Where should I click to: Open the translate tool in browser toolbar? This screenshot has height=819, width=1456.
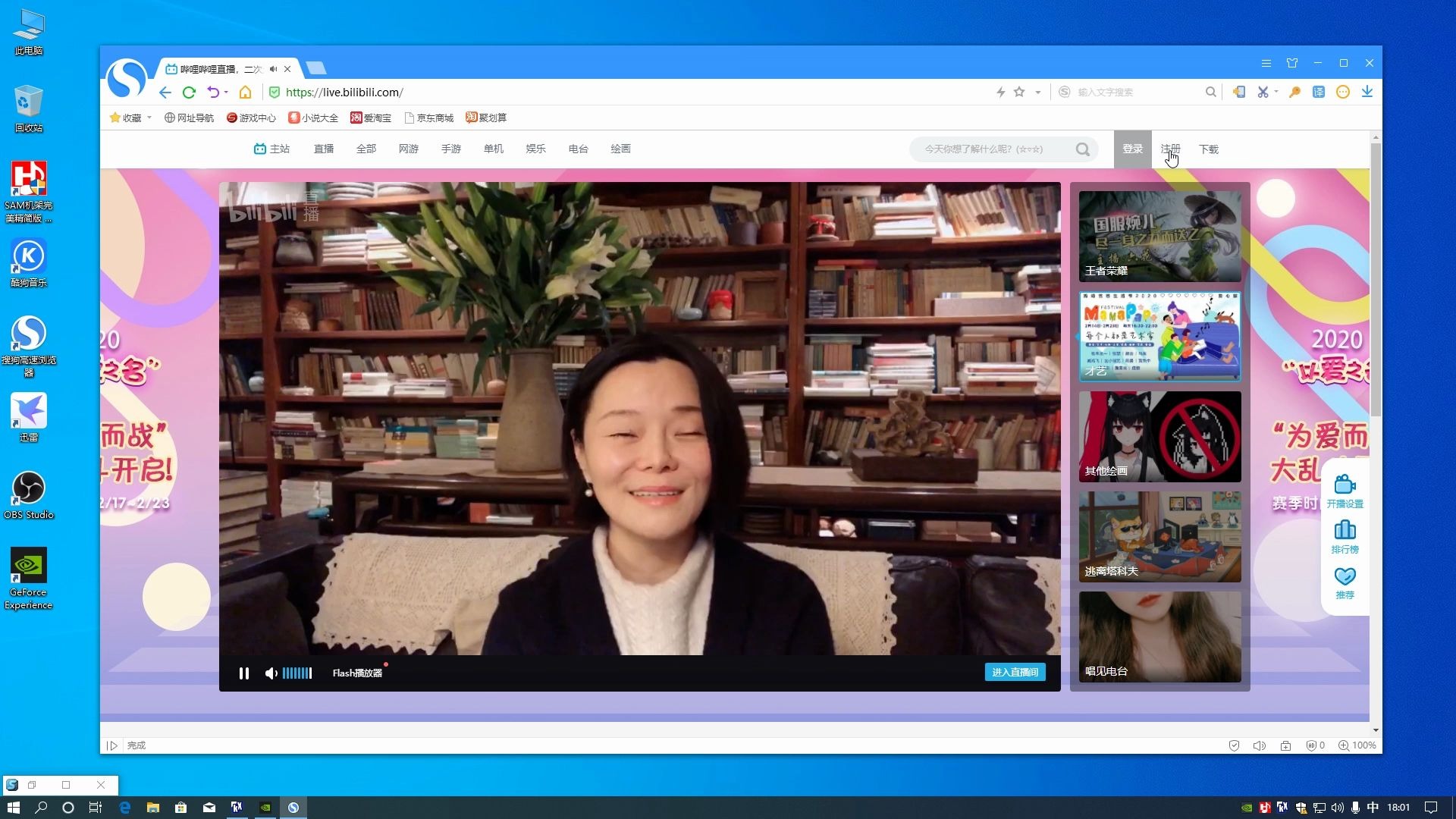[x=1319, y=92]
